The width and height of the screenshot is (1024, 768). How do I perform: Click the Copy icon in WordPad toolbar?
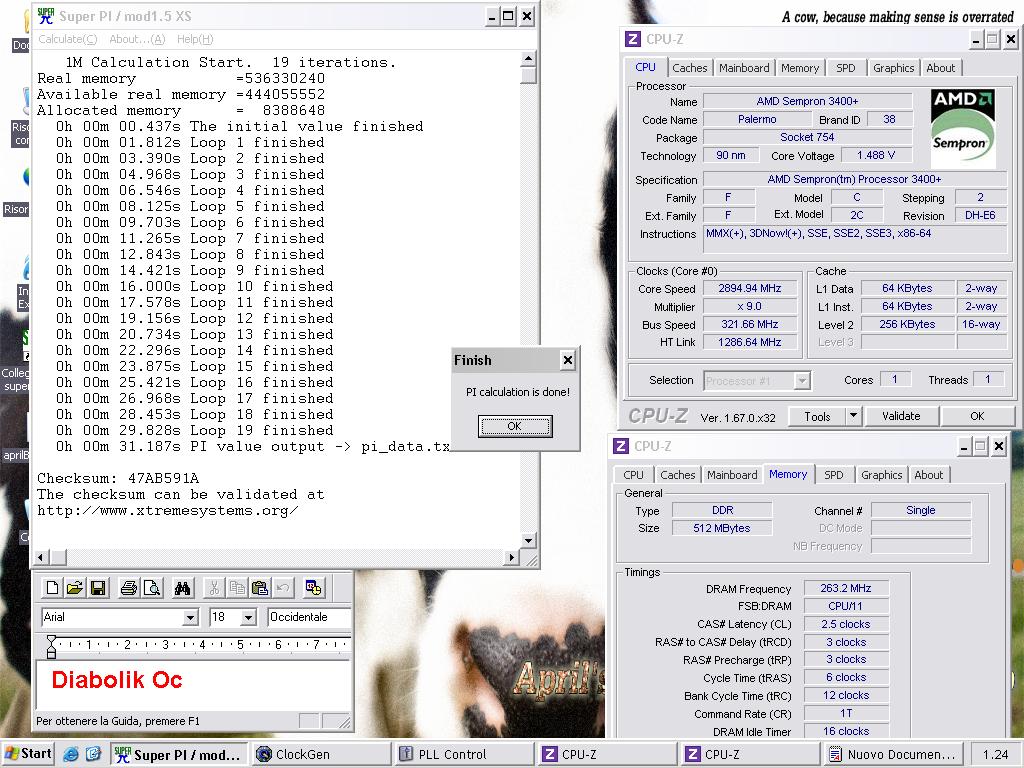tap(237, 588)
